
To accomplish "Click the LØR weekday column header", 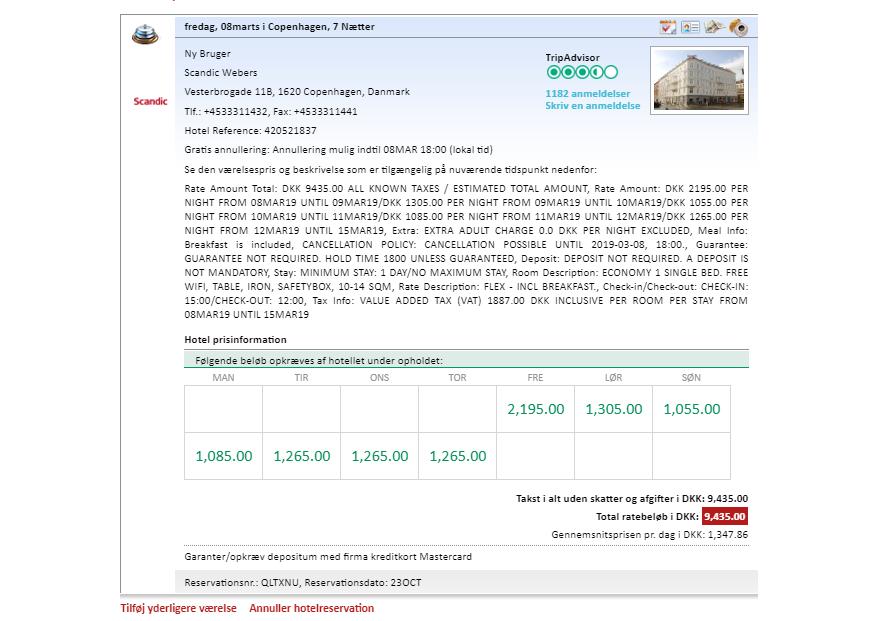I will pos(613,378).
